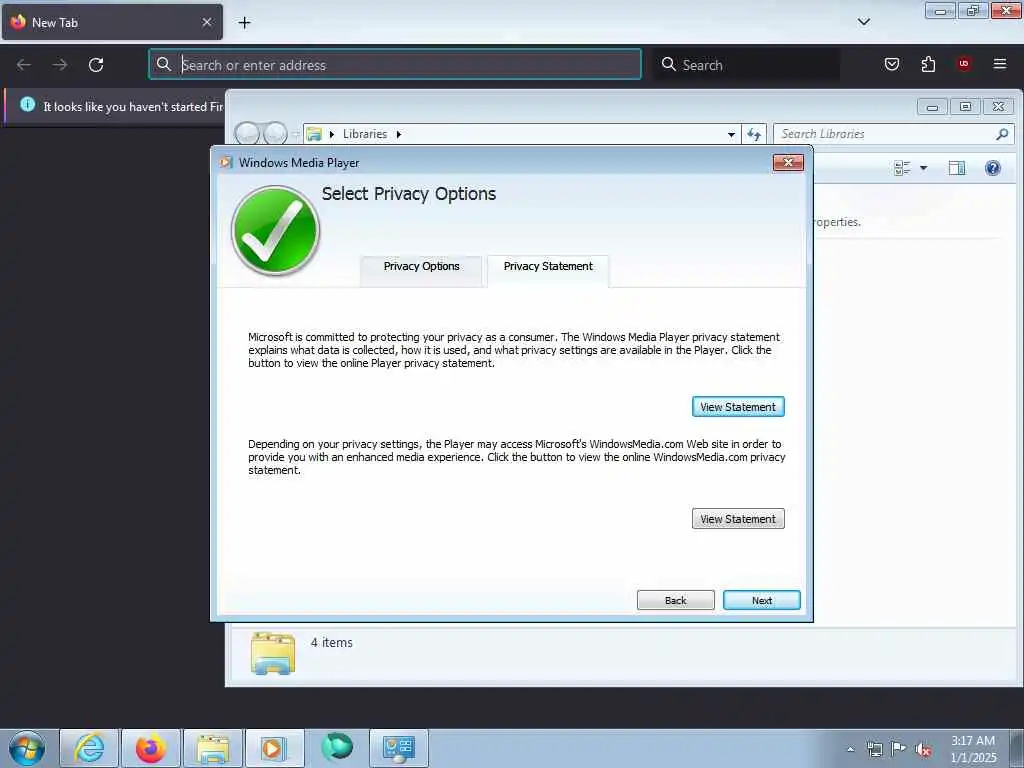Open the Windows Start menu
The image size is (1024, 768).
click(27, 748)
